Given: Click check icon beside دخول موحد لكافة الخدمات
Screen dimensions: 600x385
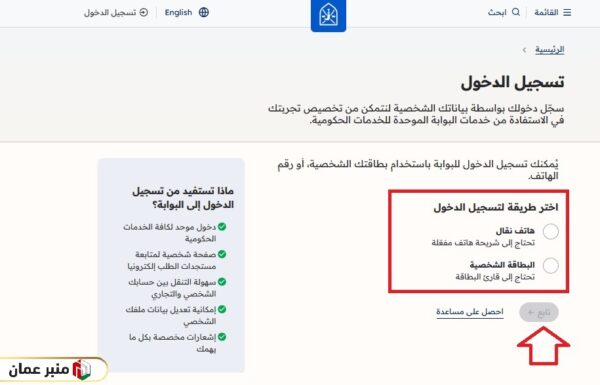Looking at the screenshot, I should coord(222,227).
